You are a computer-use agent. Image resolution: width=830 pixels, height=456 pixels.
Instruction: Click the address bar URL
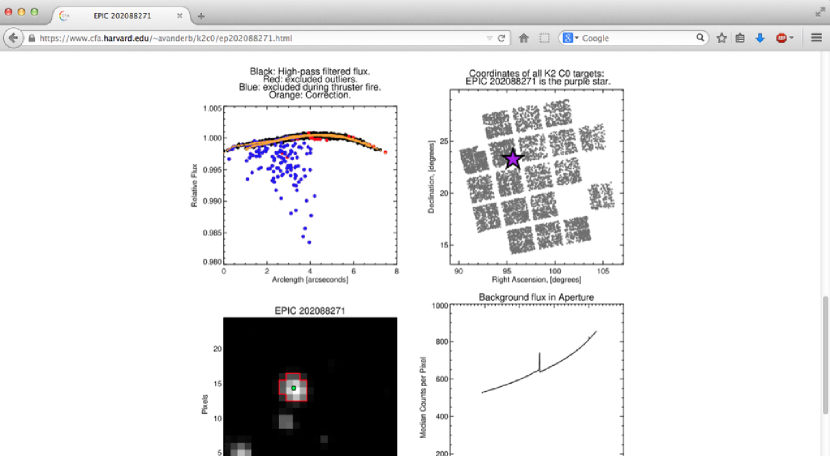click(166, 38)
